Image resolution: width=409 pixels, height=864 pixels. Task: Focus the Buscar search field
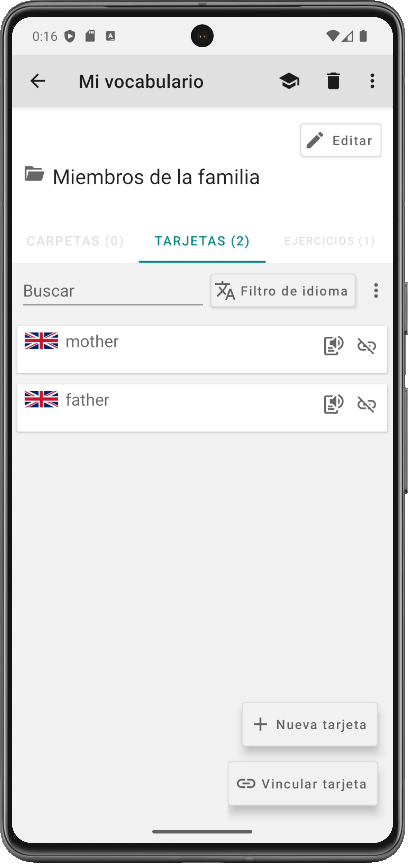112,291
